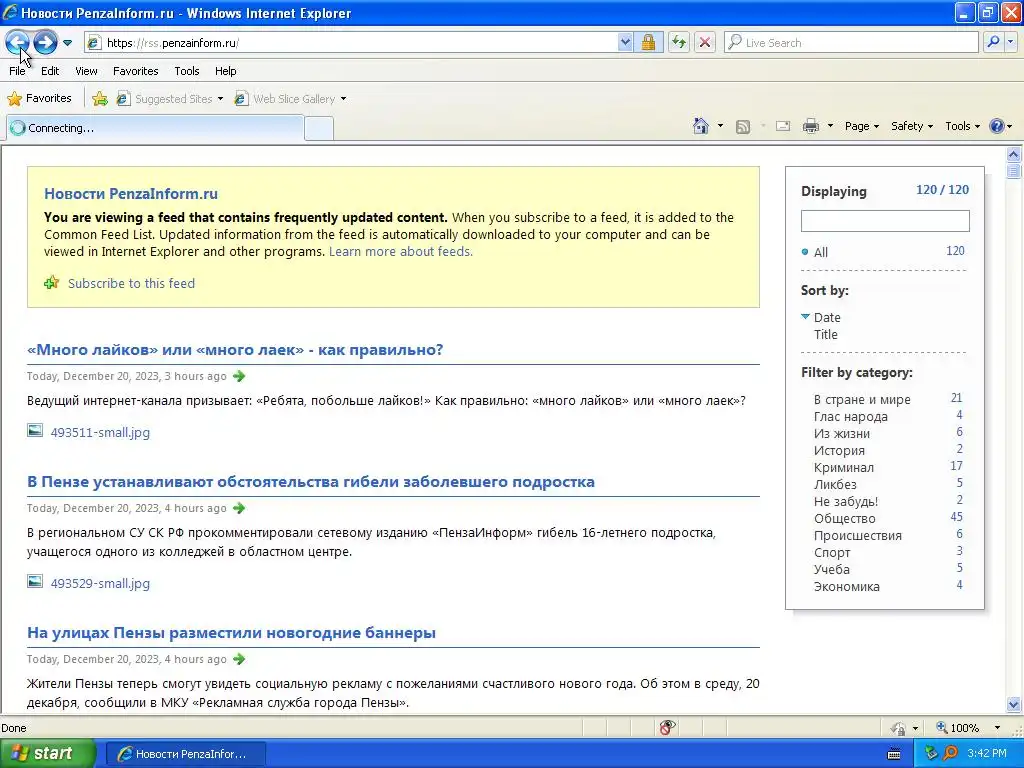Click the New Tab button
Screen dimensions: 1024x768
[x=319, y=128]
